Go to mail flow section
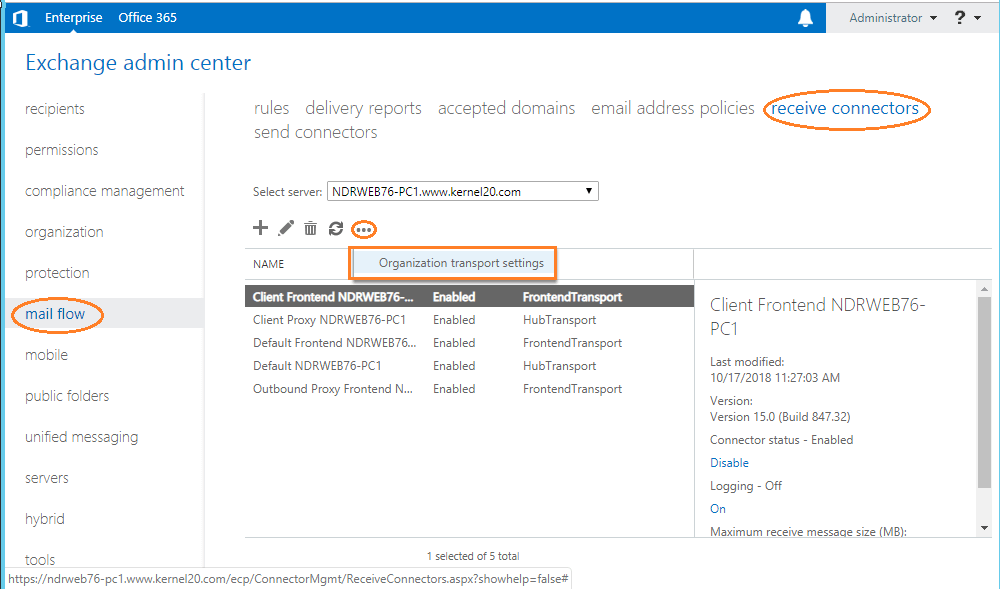This screenshot has width=1000, height=589. pyautogui.click(x=55, y=314)
